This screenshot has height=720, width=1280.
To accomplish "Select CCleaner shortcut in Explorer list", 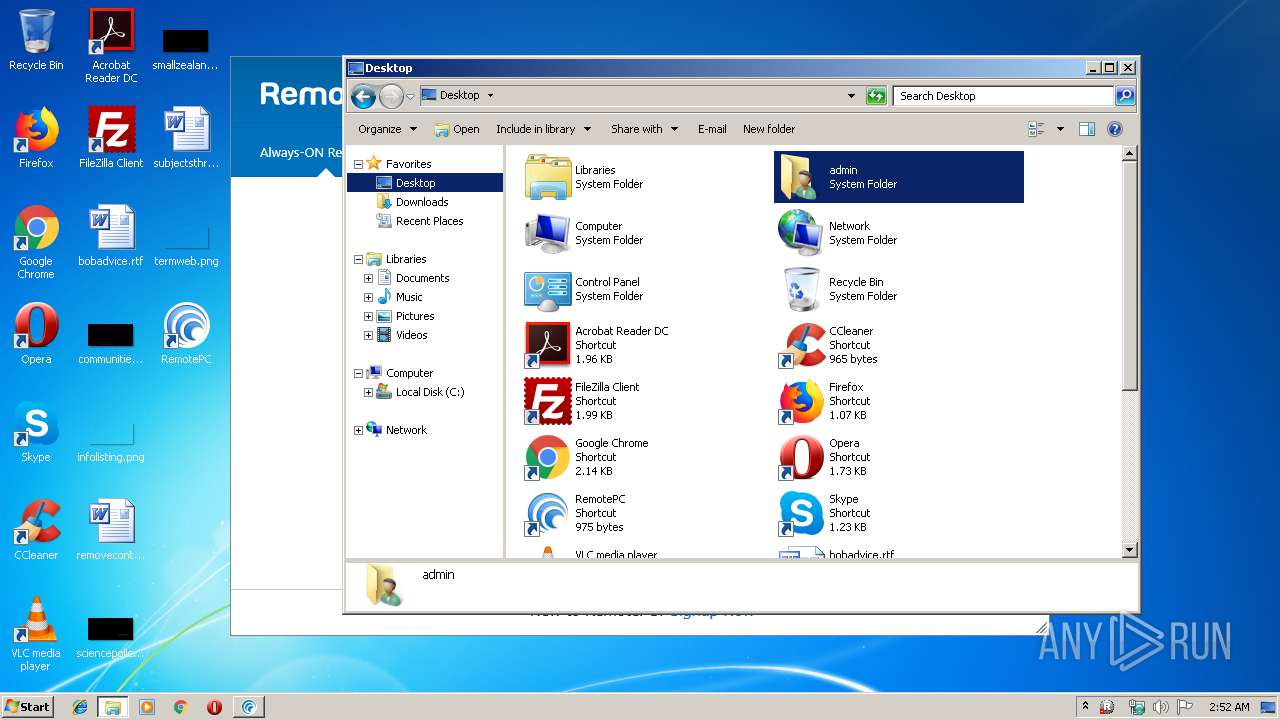I will tap(800, 345).
